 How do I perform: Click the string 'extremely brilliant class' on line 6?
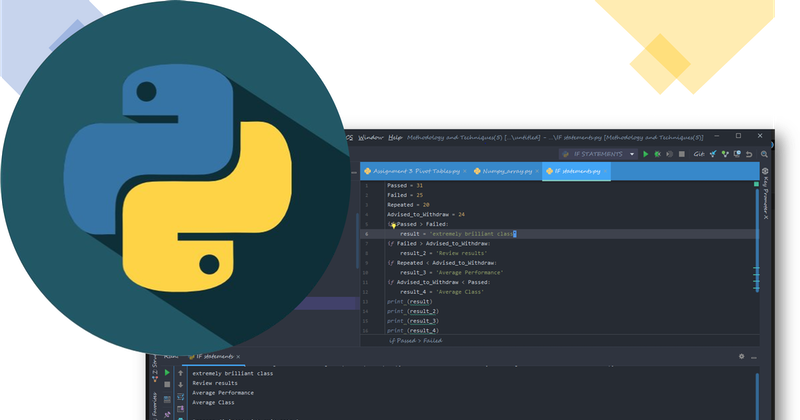click(x=472, y=234)
